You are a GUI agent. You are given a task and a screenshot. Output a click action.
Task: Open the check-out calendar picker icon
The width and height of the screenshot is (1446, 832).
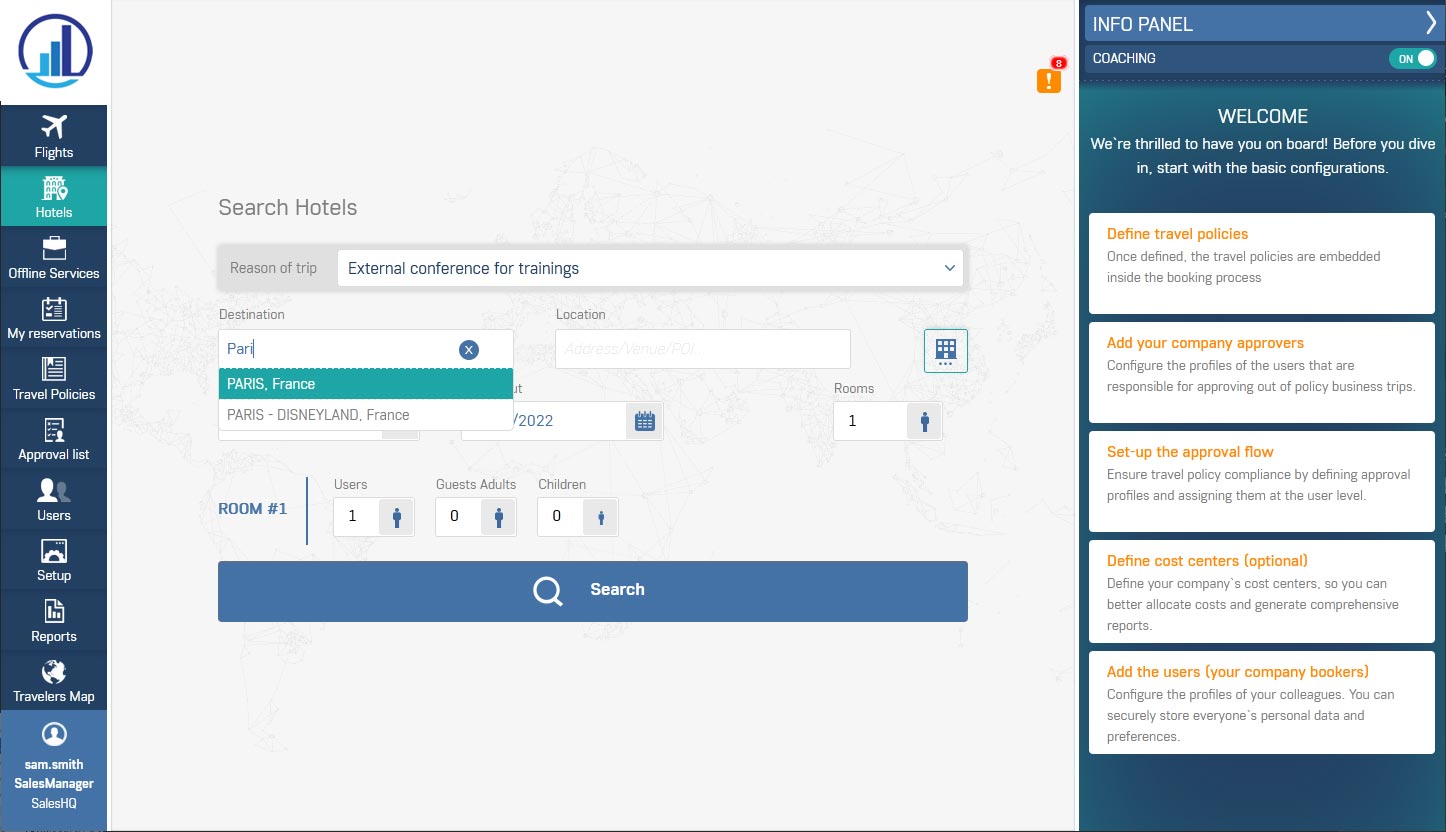(x=645, y=421)
